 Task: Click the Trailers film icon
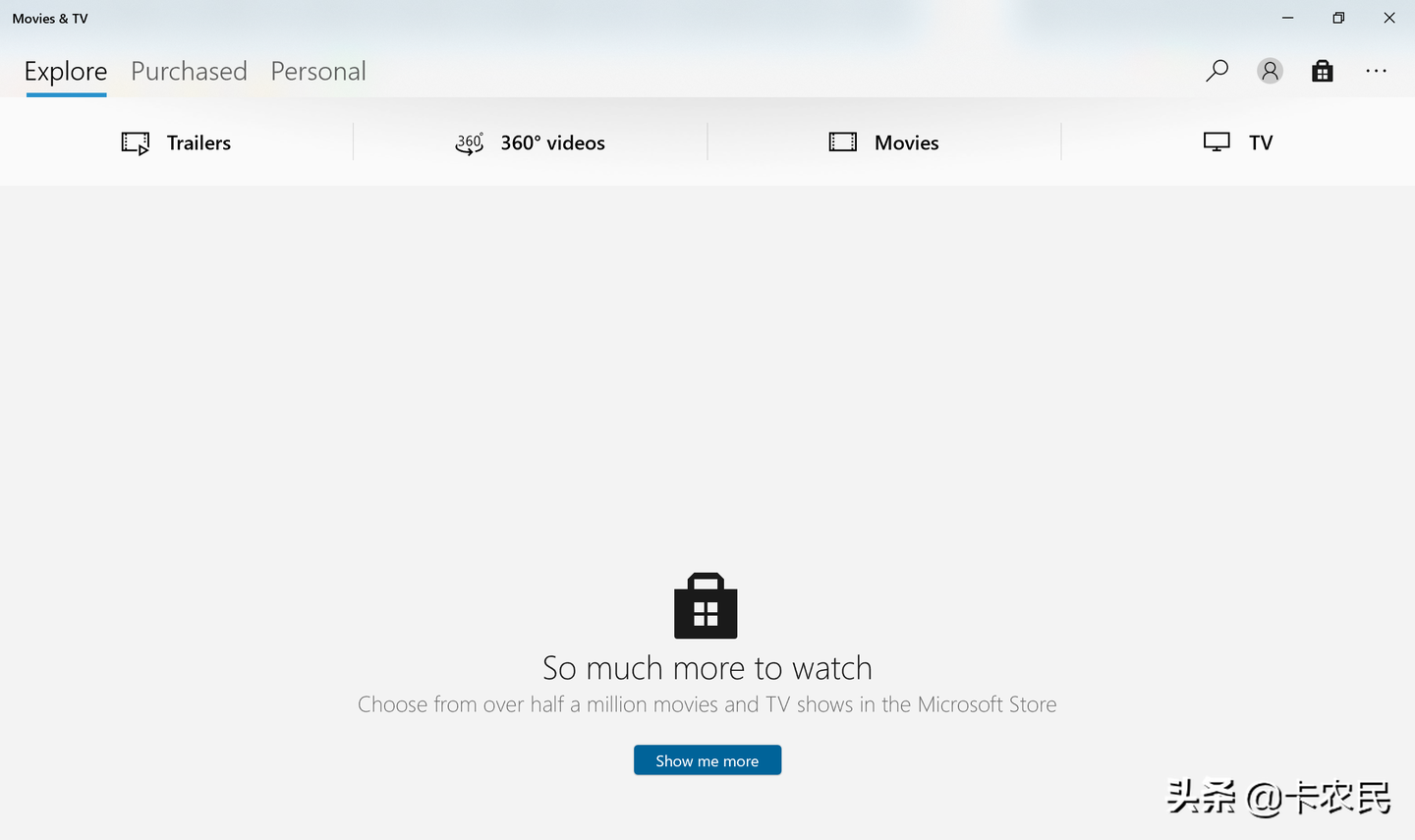click(136, 143)
